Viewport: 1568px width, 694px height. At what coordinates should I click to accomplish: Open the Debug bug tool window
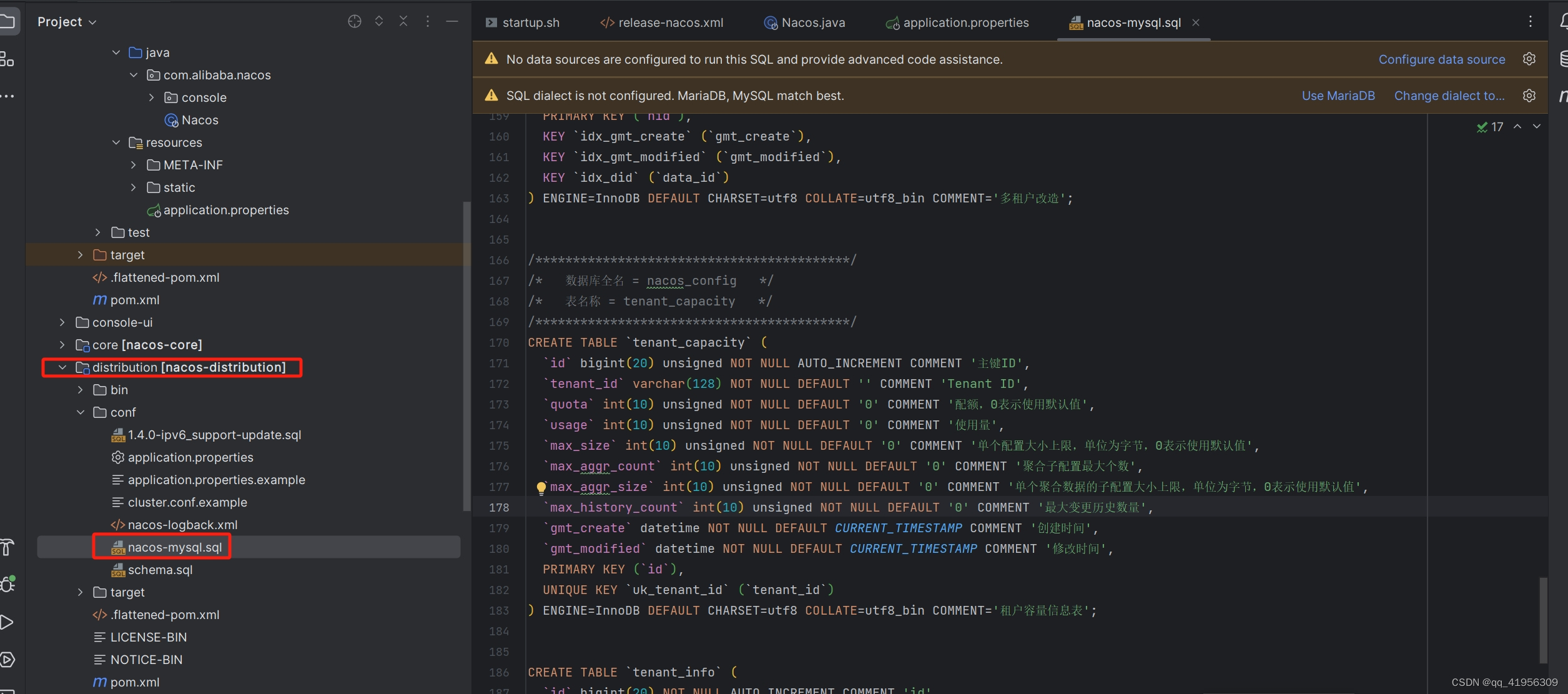[7, 584]
